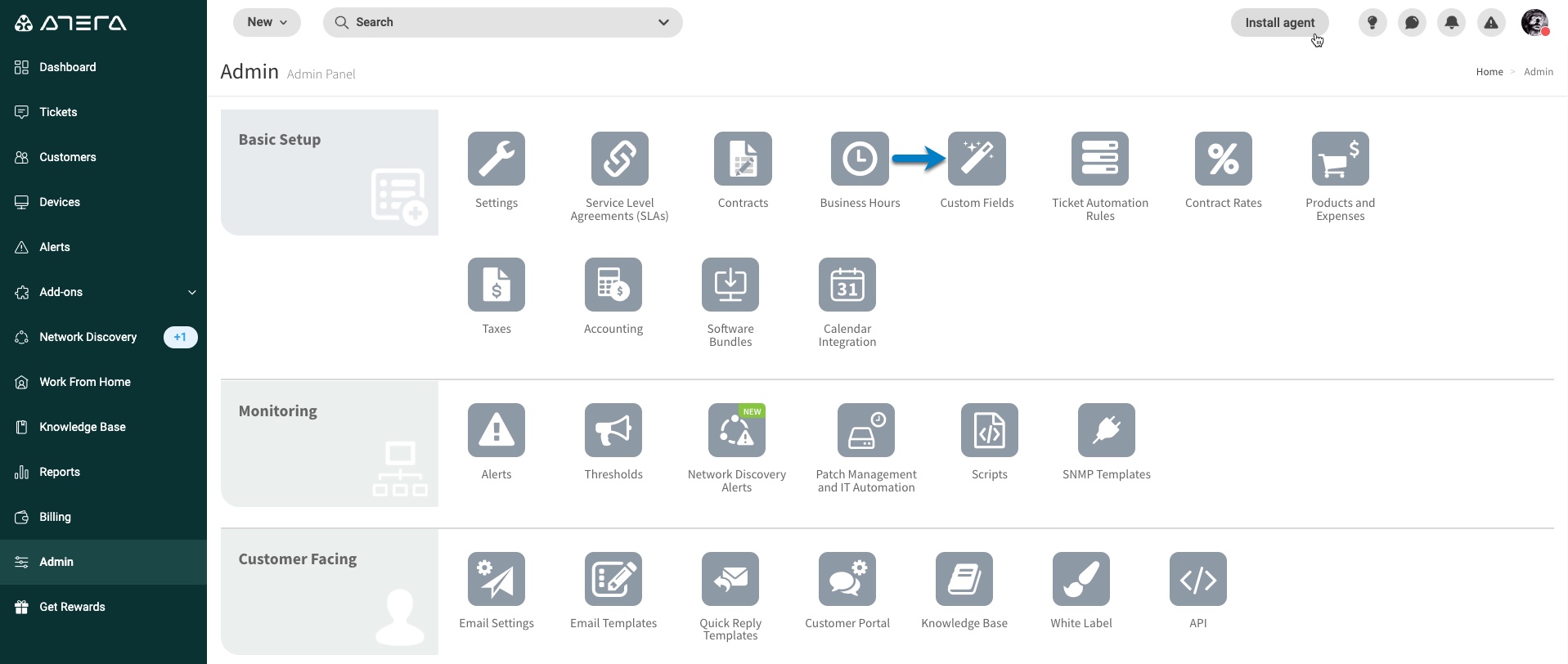This screenshot has height=664, width=1568.
Task: Open Reports from the sidebar
Action: coord(104,472)
